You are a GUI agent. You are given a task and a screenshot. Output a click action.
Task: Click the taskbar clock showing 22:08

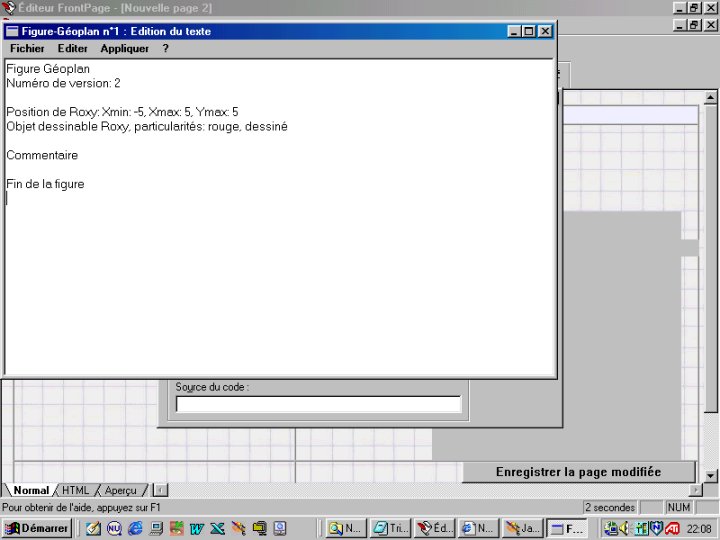click(x=699, y=529)
